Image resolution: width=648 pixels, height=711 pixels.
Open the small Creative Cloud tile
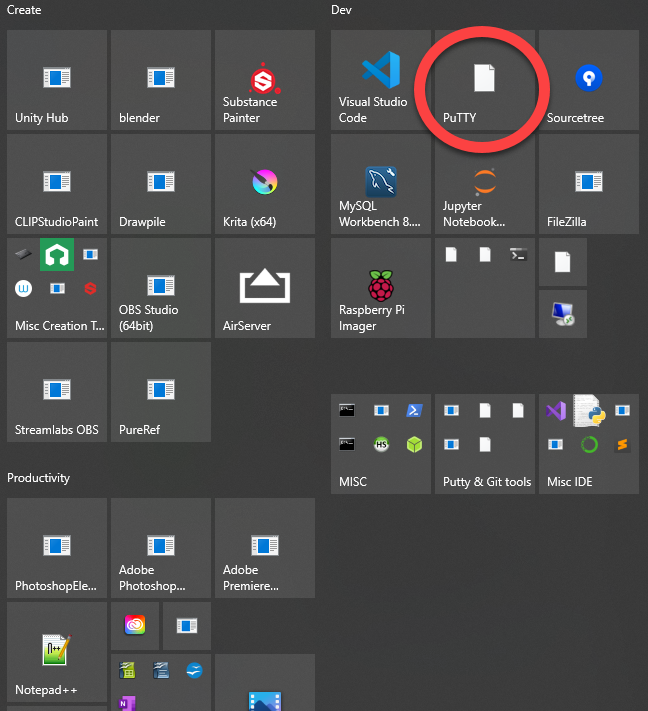click(x=135, y=626)
